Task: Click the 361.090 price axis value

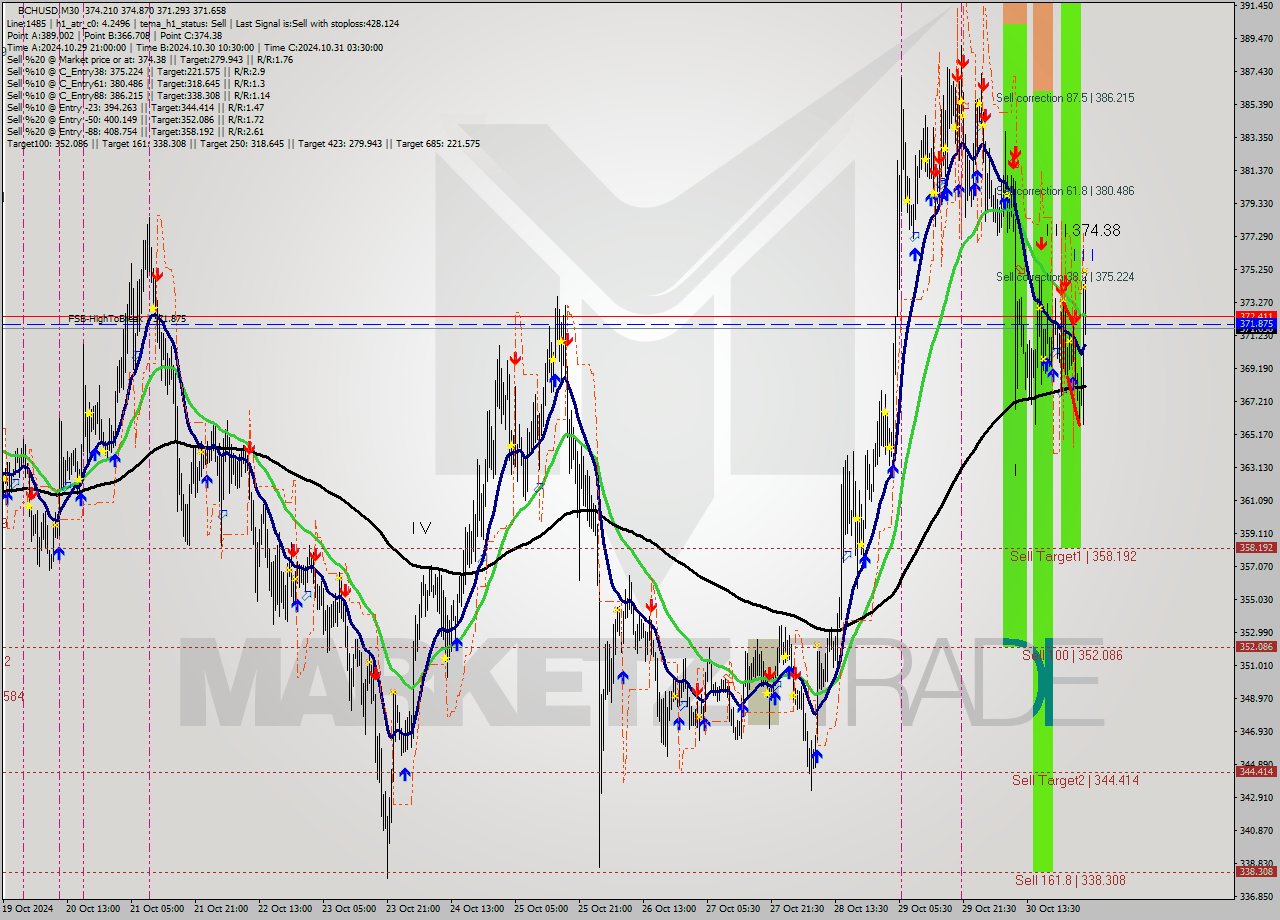Action: [x=1256, y=501]
